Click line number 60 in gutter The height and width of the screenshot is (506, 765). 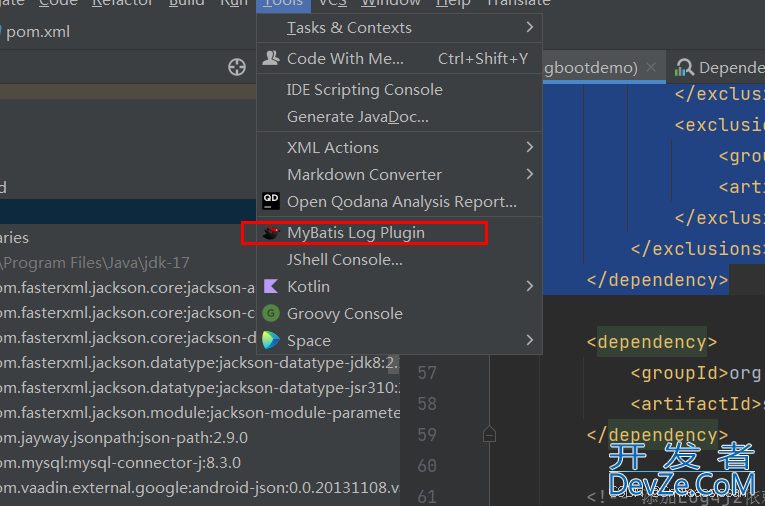click(427, 466)
